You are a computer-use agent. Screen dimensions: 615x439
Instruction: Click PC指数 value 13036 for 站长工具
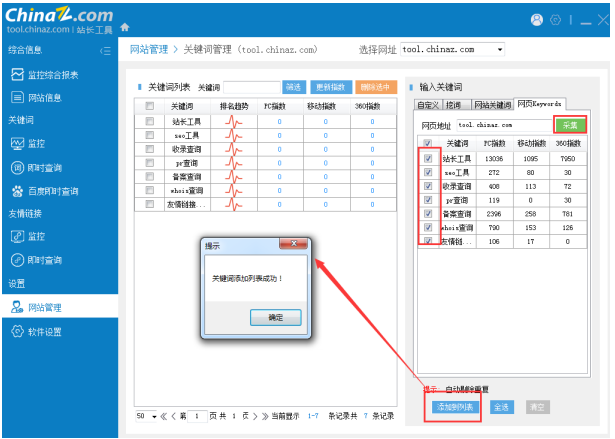click(494, 159)
